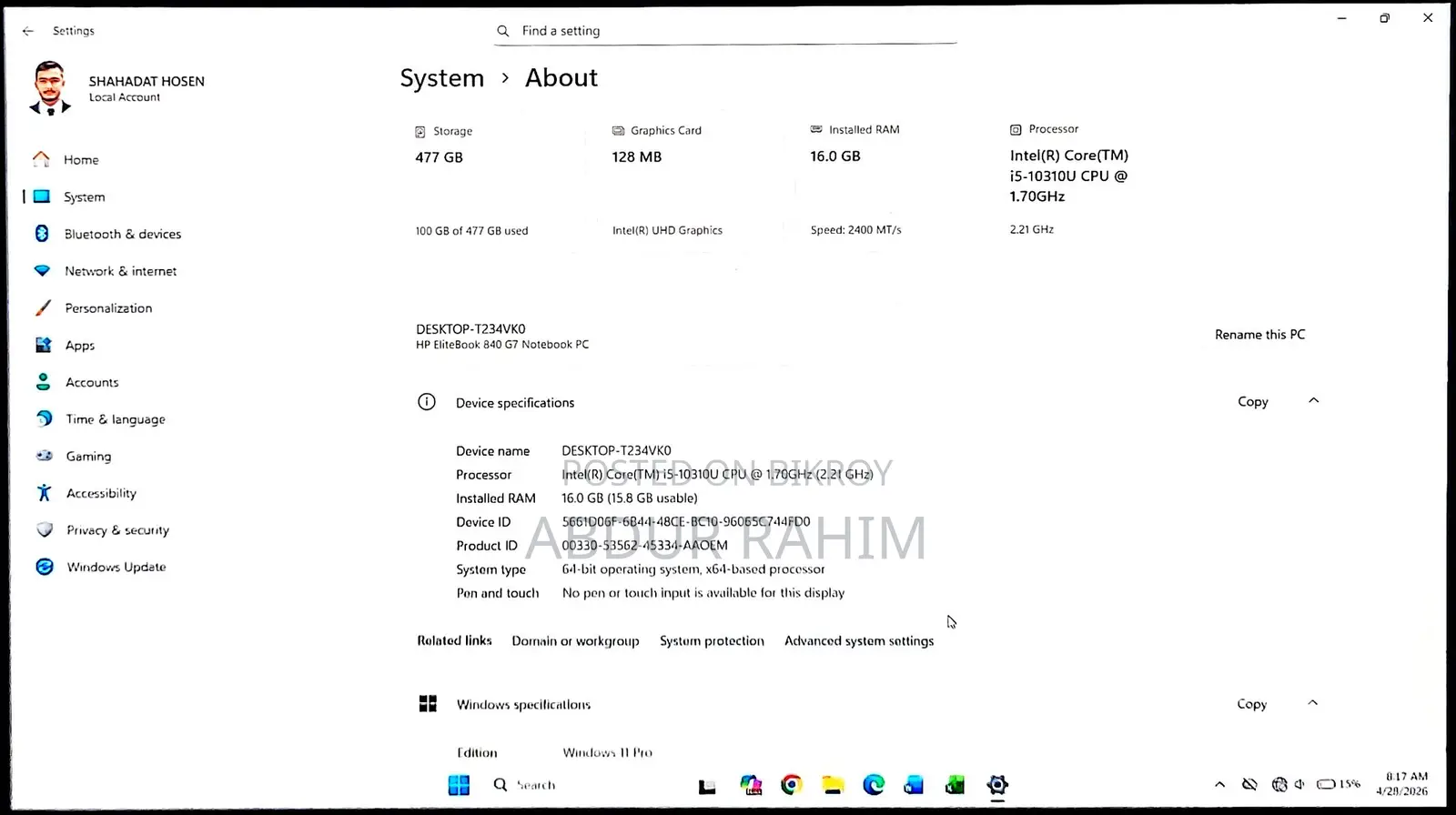Screen dimensions: 1456x815
Task: Click the network globe tray icon
Action: tap(1279, 784)
